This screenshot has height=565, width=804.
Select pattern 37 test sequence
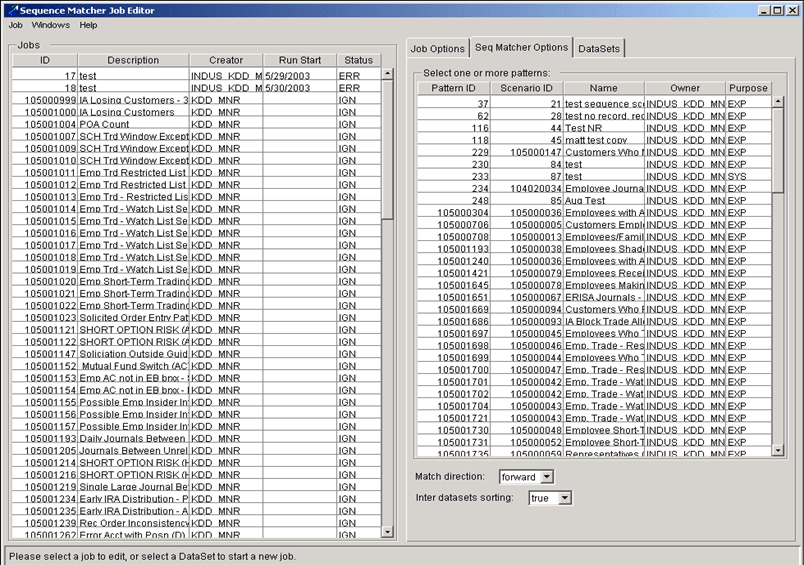tap(594, 104)
